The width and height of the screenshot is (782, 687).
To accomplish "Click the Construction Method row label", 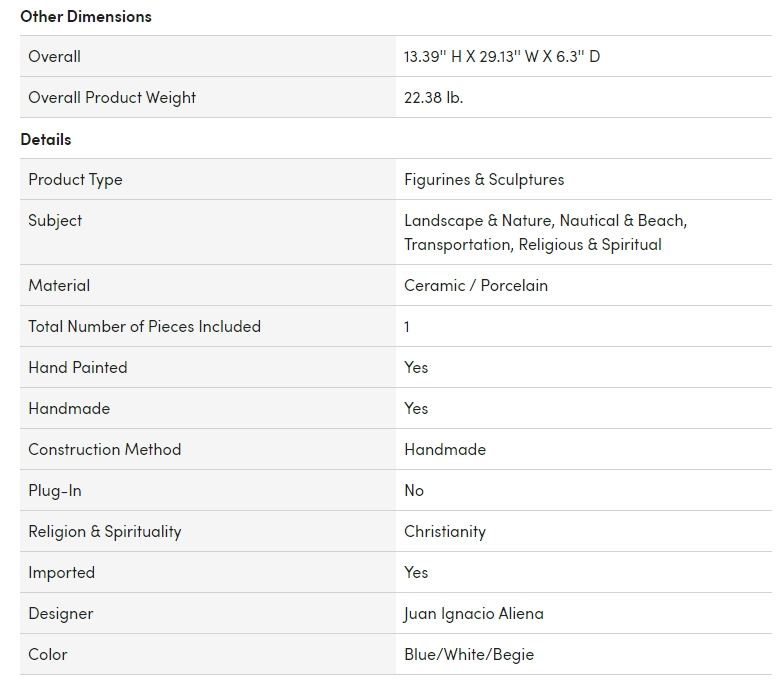I will click(105, 449).
